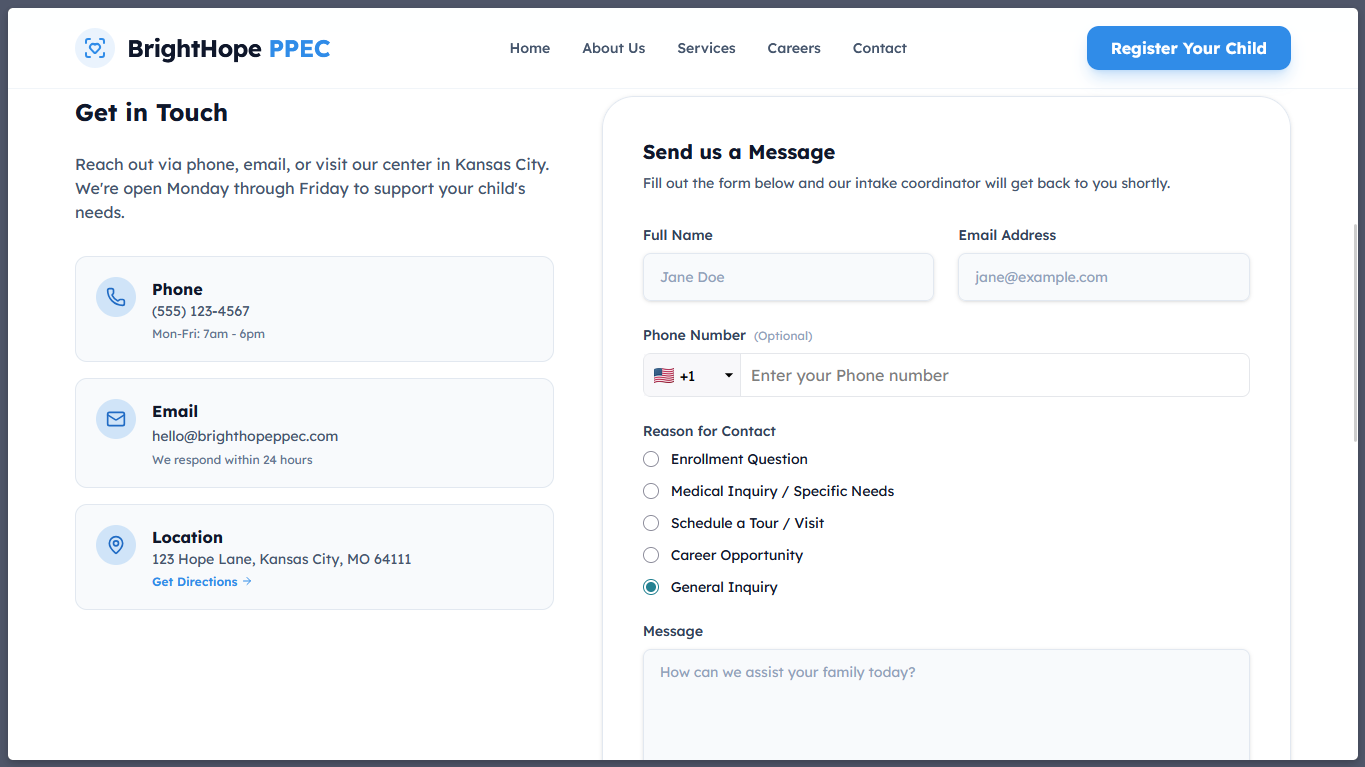Click the Get in Touch heading

[x=152, y=113]
